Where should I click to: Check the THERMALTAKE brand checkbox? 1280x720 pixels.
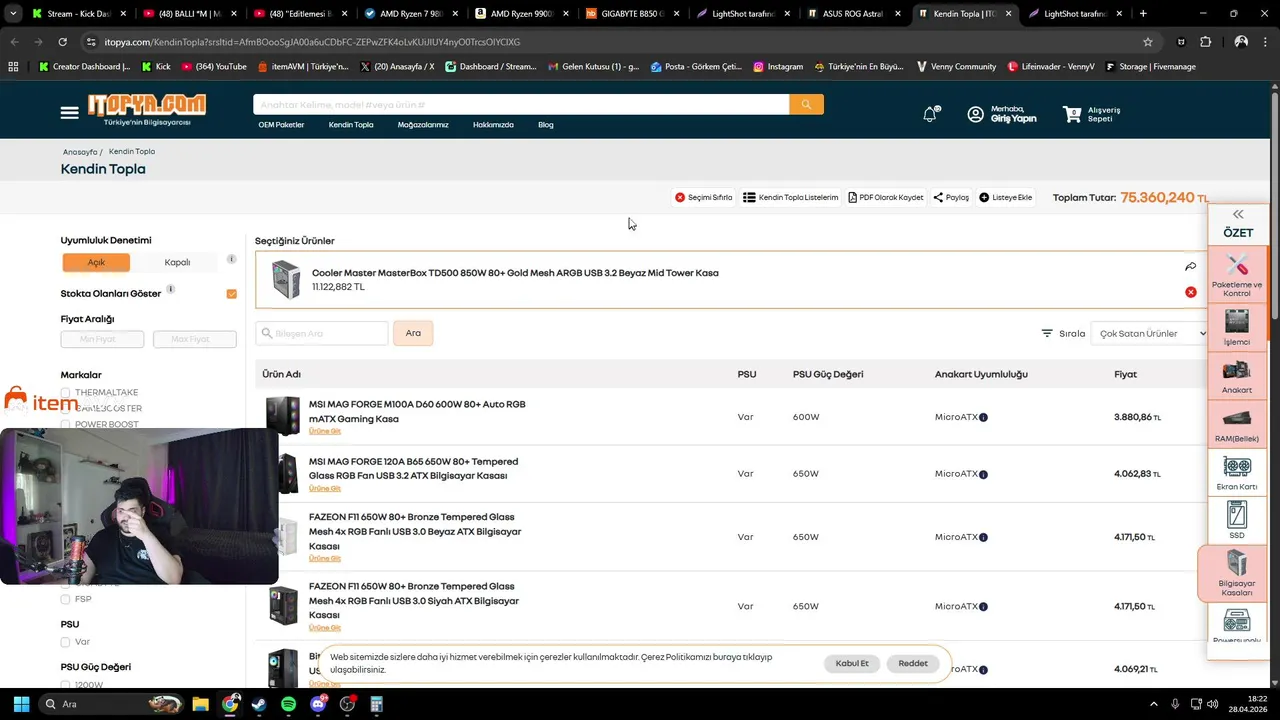point(66,393)
